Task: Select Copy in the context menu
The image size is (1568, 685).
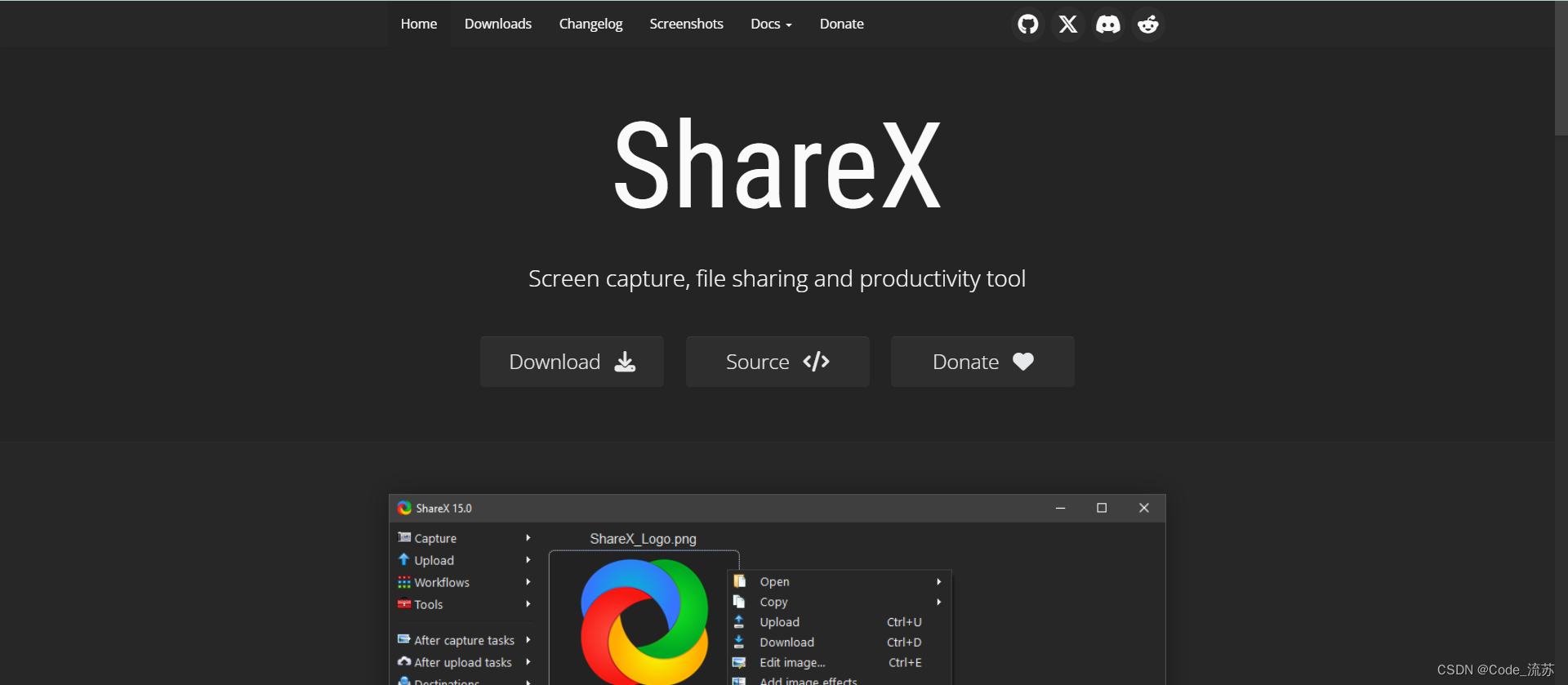Action: (x=839, y=602)
